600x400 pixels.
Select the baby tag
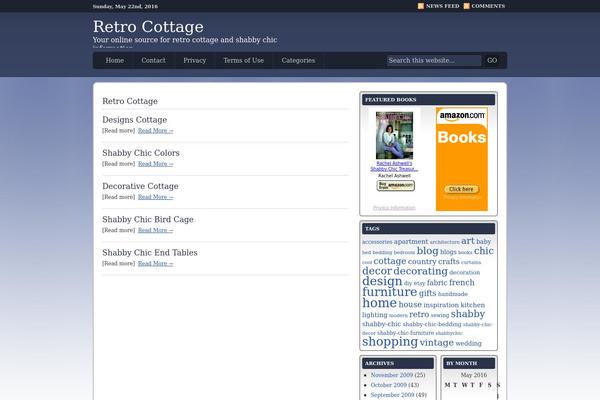[x=483, y=242]
